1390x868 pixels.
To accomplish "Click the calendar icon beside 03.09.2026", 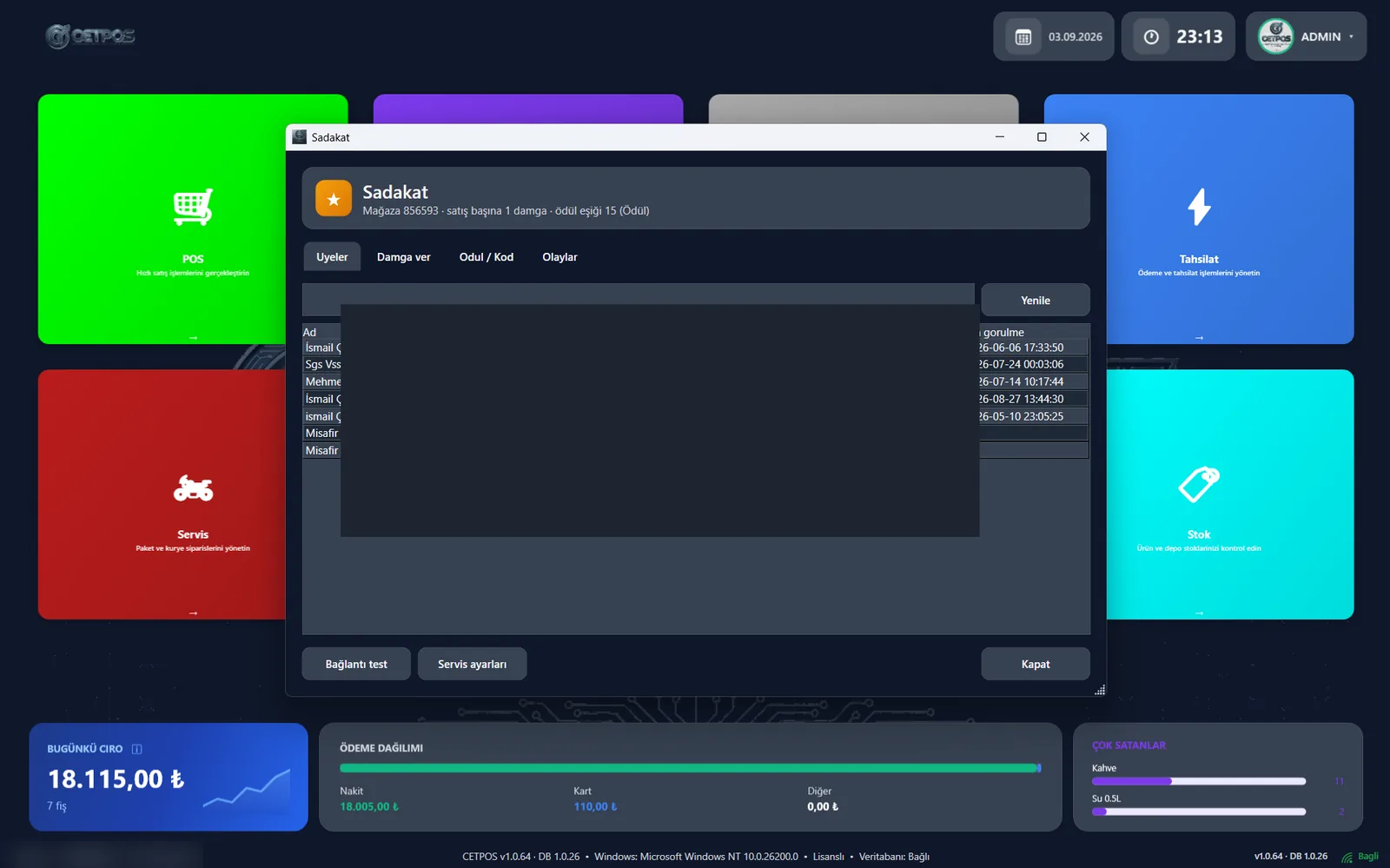I will click(x=1023, y=37).
